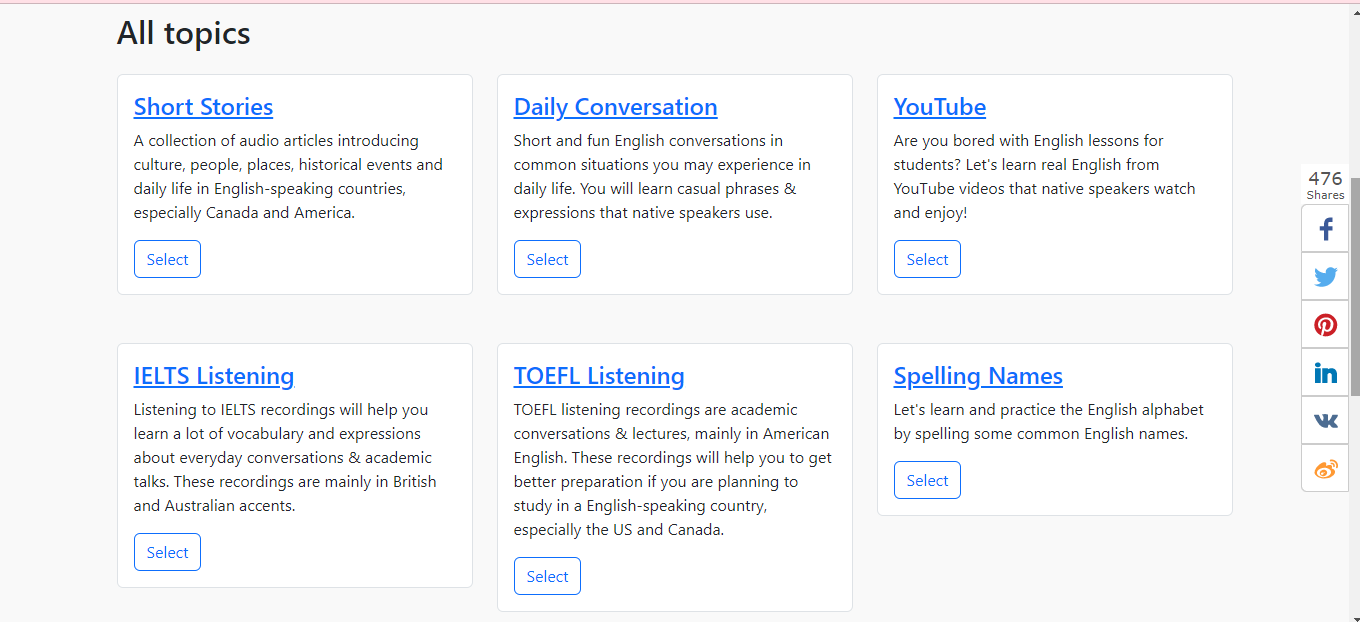Pin page using Pinterest icon
The image size is (1360, 622).
click(1326, 325)
